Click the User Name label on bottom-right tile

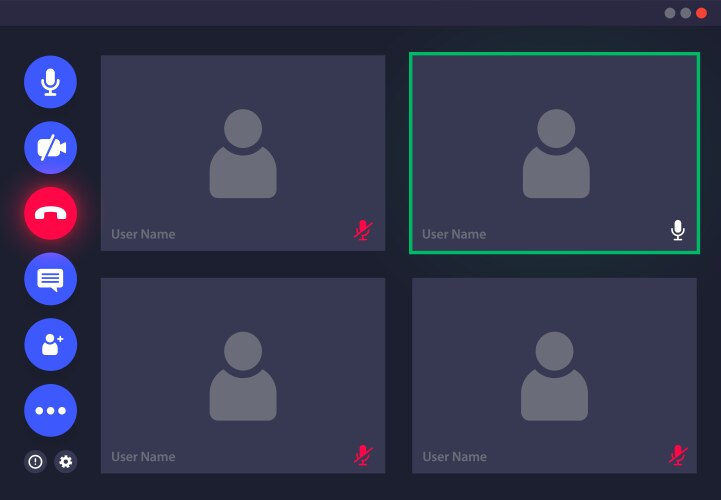(454, 457)
